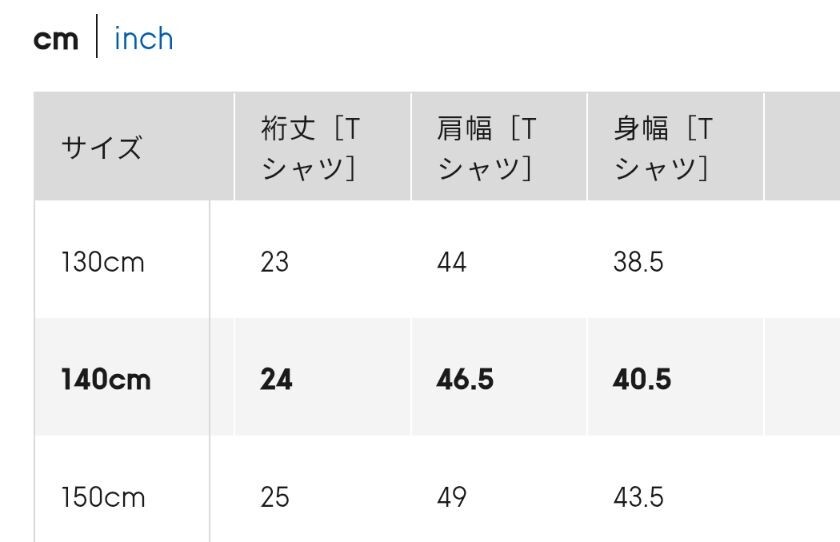Select the cm unit option
The width and height of the screenshot is (840, 542).
tap(56, 40)
